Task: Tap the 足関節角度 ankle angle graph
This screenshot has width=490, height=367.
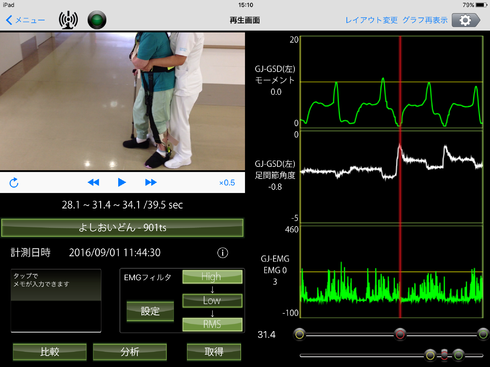Action: pyautogui.click(x=392, y=176)
